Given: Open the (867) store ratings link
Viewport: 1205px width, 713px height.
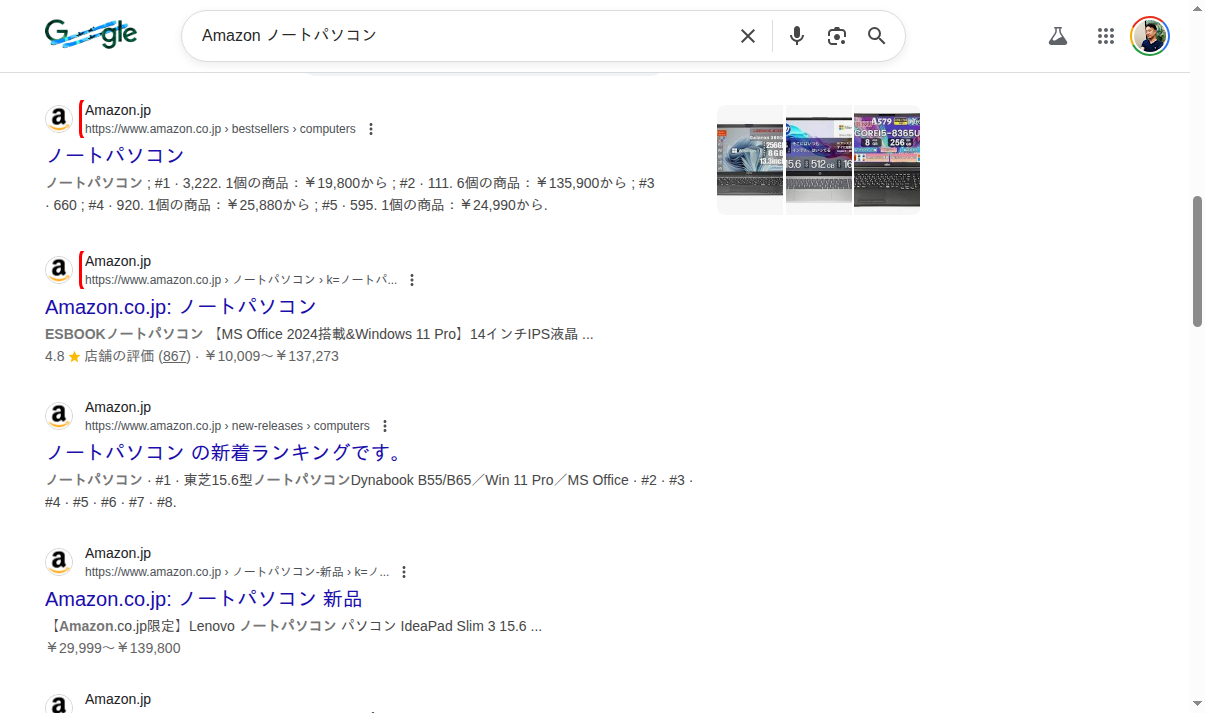Looking at the screenshot, I should (x=174, y=356).
